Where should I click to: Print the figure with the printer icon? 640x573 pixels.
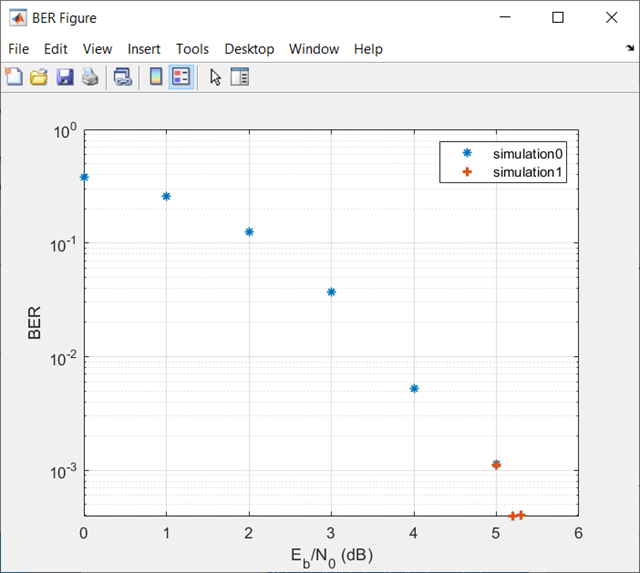click(90, 77)
